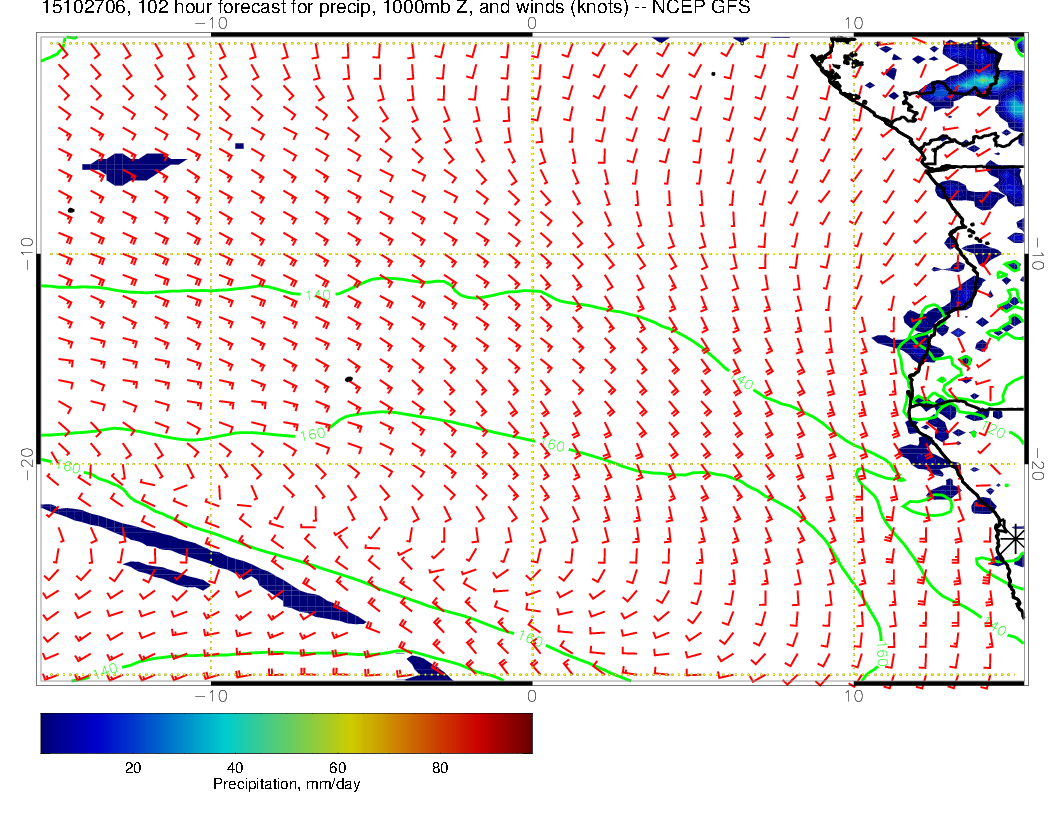
Task: Click the '10' longitude label on bottom axis
Action: tap(853, 696)
